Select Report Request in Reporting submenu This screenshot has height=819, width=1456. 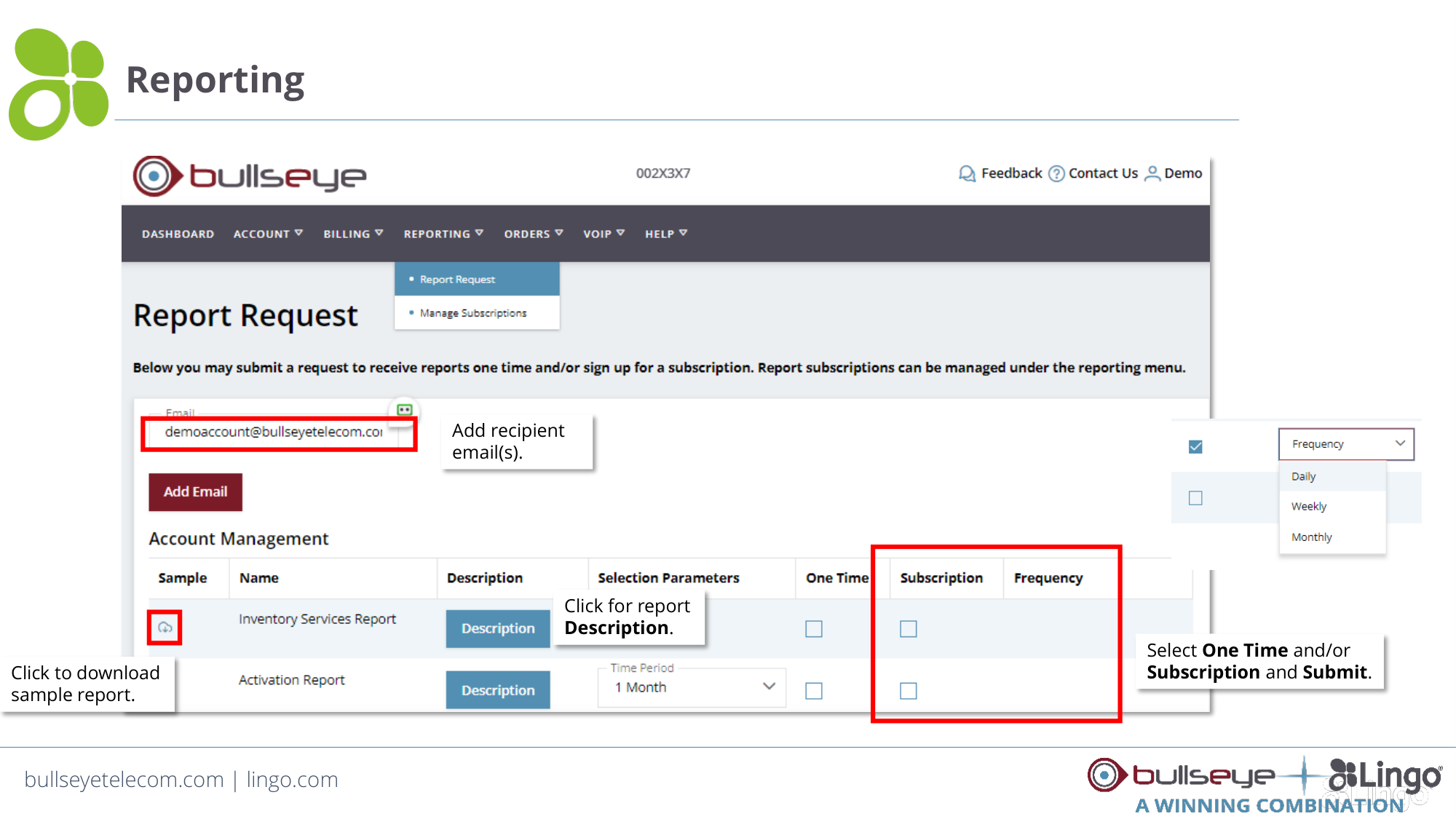coord(477,279)
